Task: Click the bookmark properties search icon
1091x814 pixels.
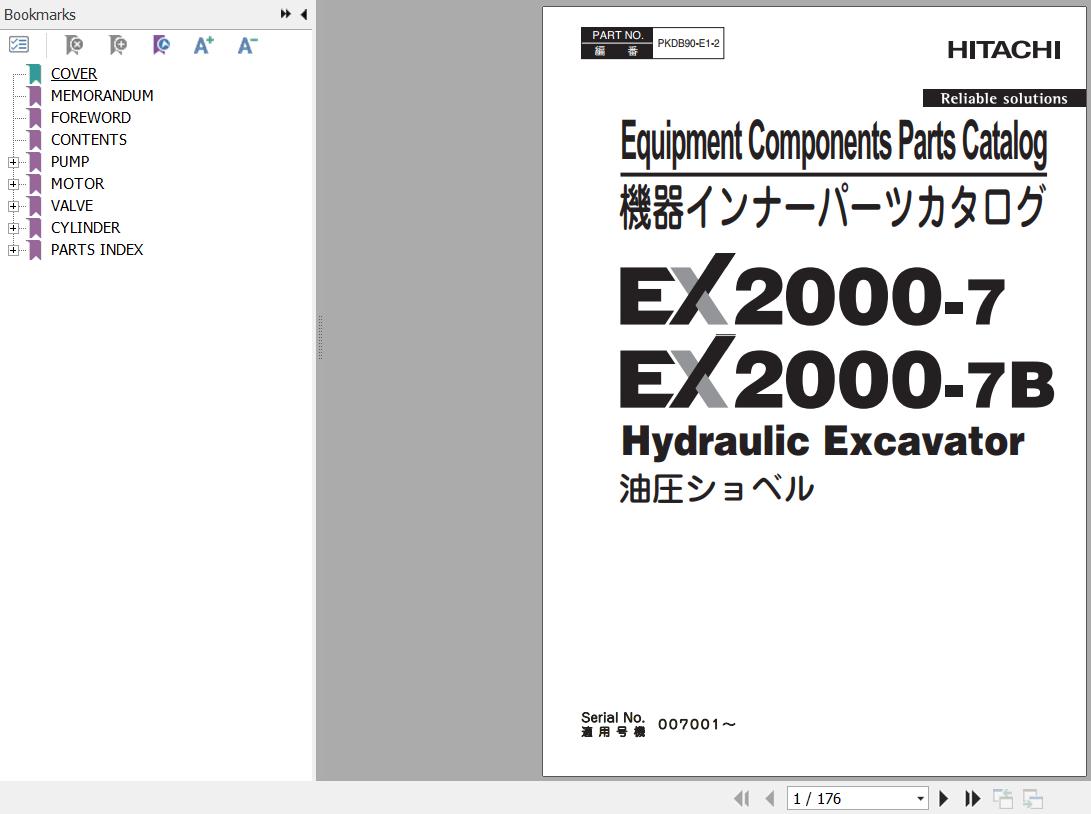Action: click(161, 45)
